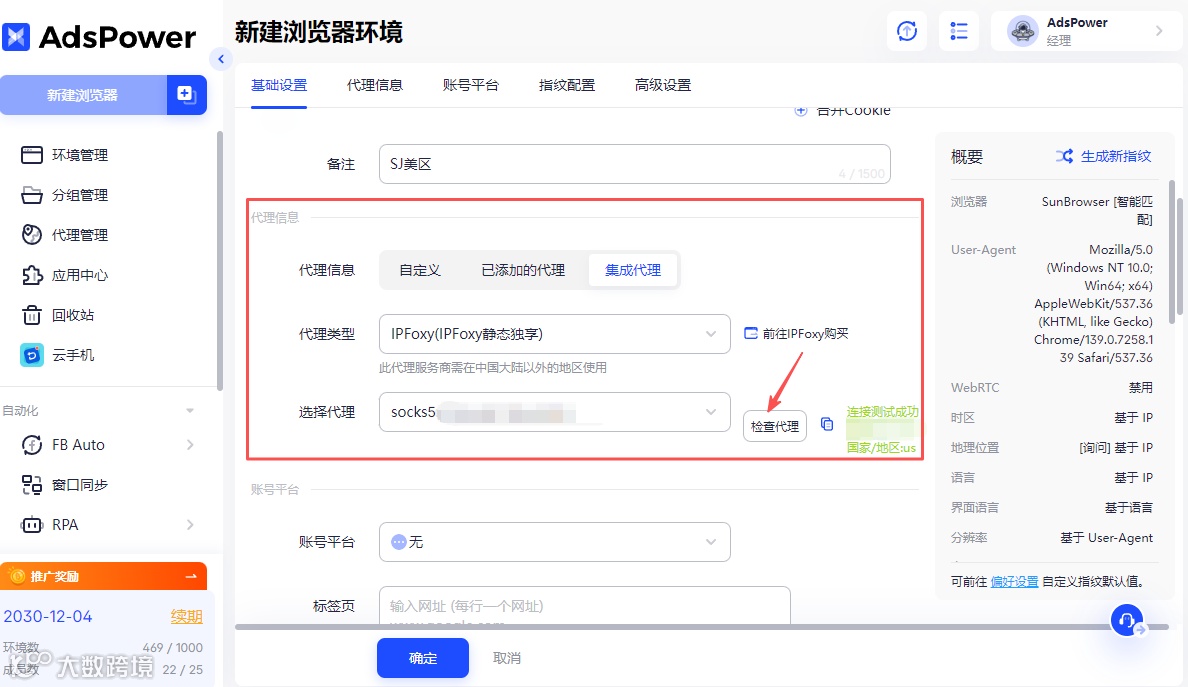
Task: Click the 续期 renewal link
Action: tap(186, 616)
